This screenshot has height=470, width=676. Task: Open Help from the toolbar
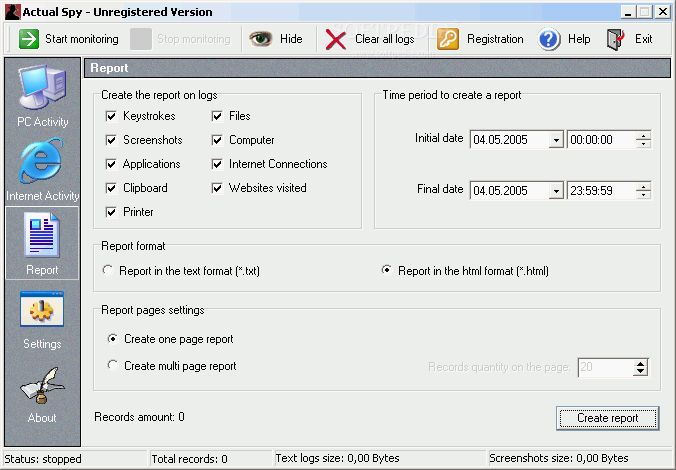(549, 39)
